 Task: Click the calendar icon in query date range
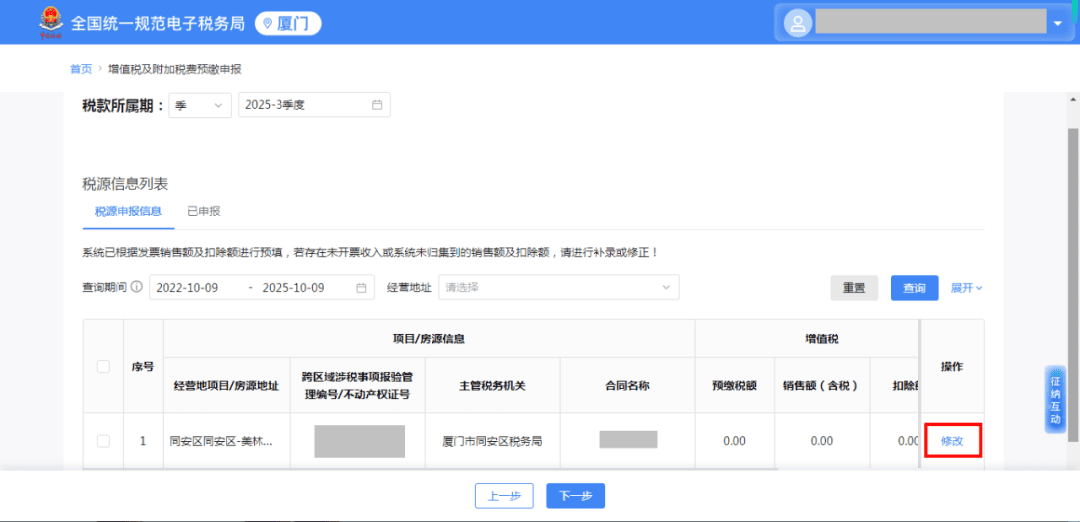[361, 288]
